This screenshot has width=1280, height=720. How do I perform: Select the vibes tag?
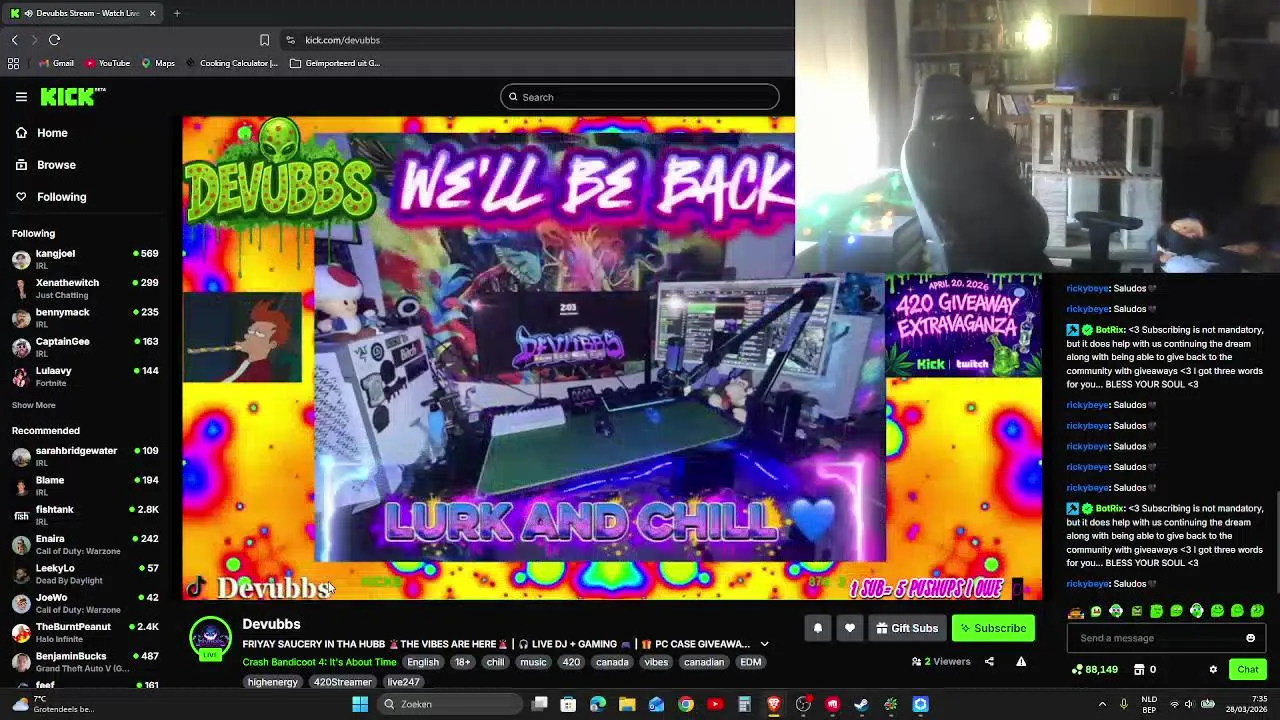click(656, 662)
